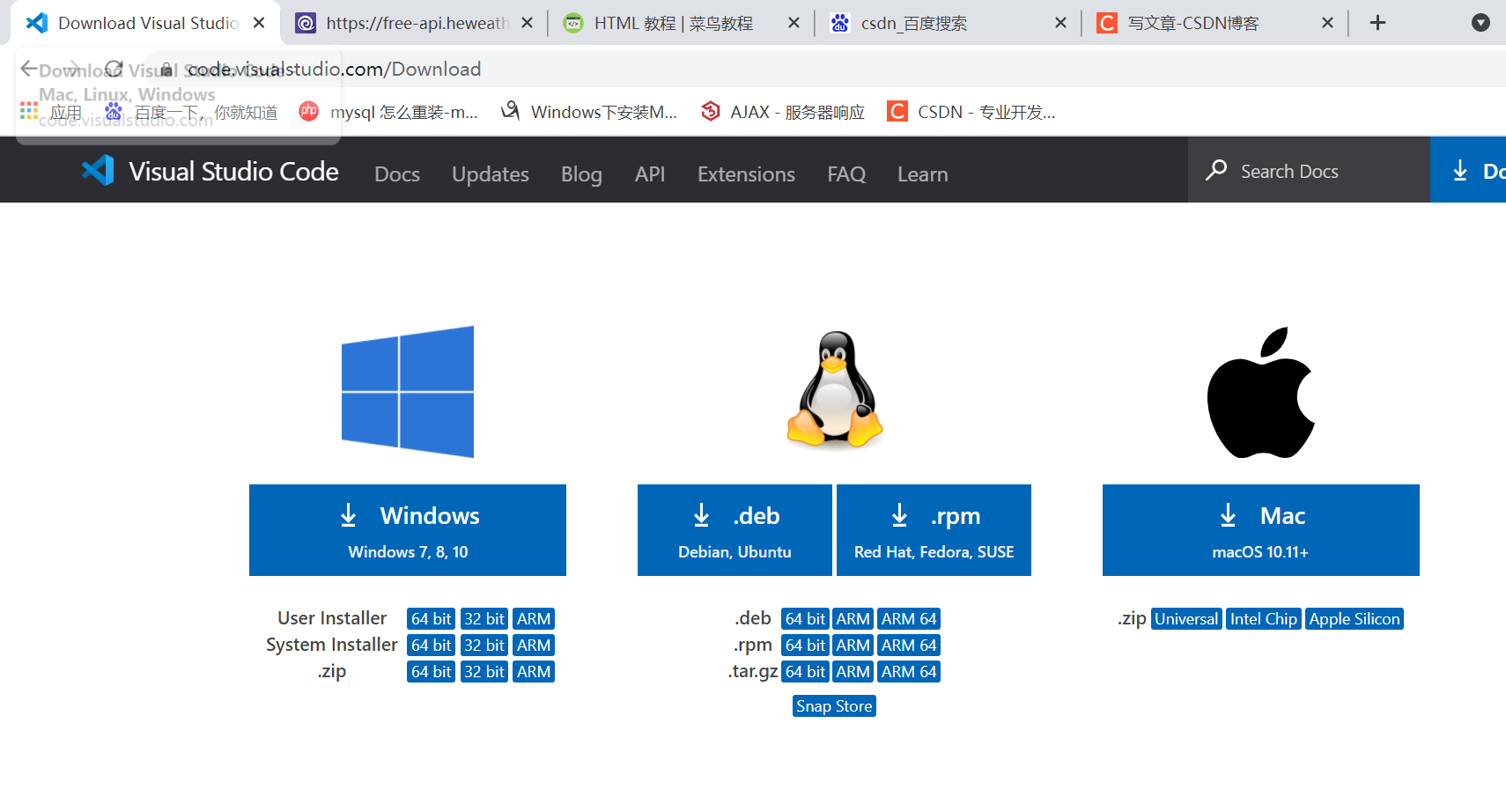Choose the .tar.gz ARM 64 link
This screenshot has height=812, width=1506.
(x=909, y=672)
